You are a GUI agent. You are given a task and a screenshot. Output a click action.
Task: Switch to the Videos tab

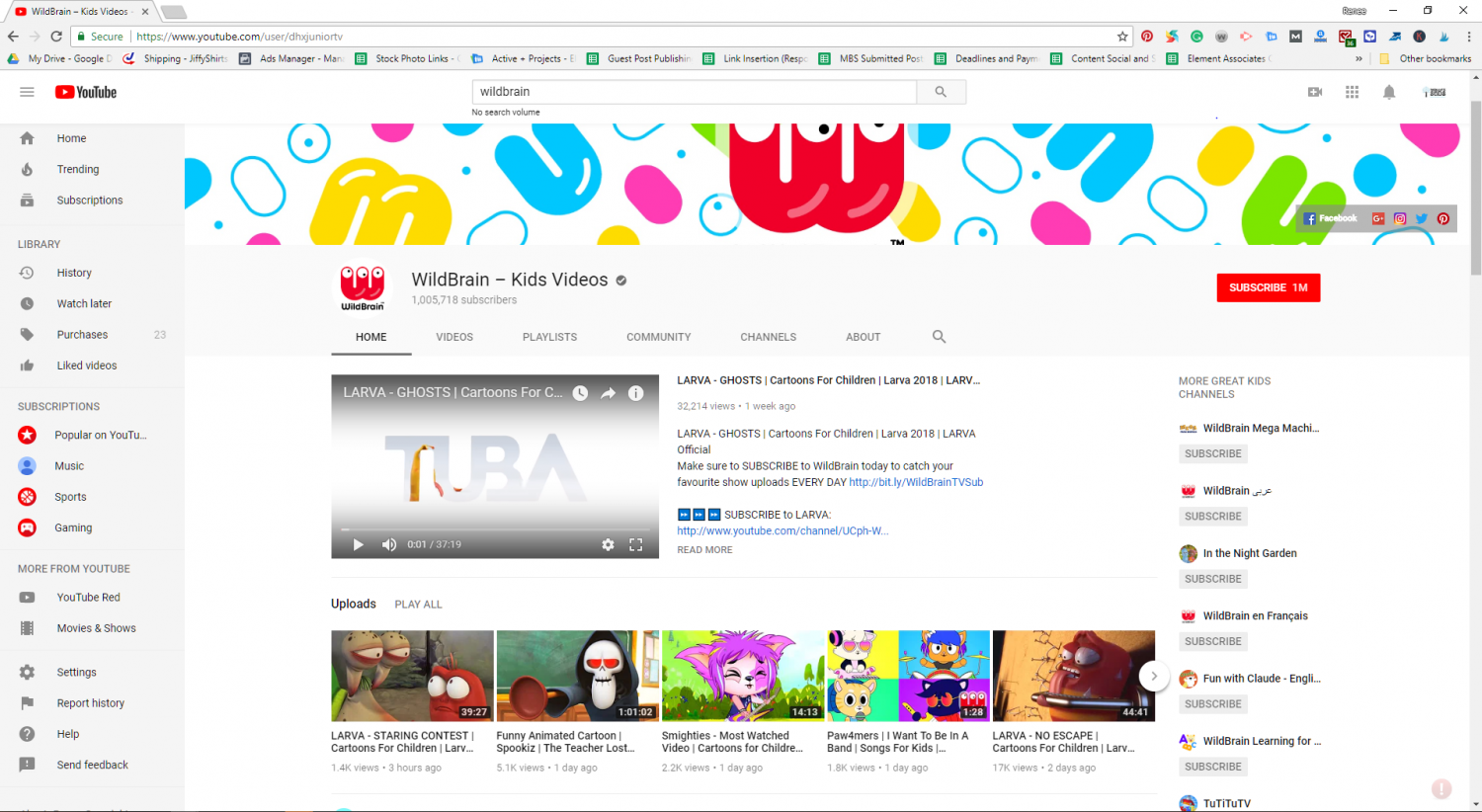[454, 337]
